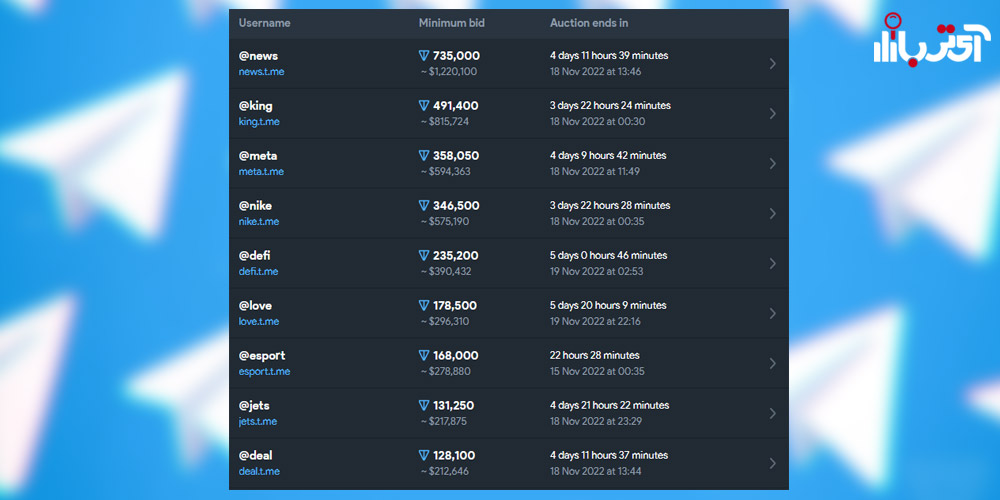This screenshot has width=1000, height=500.
Task: Follow the news.t.me link
Action: (261, 71)
